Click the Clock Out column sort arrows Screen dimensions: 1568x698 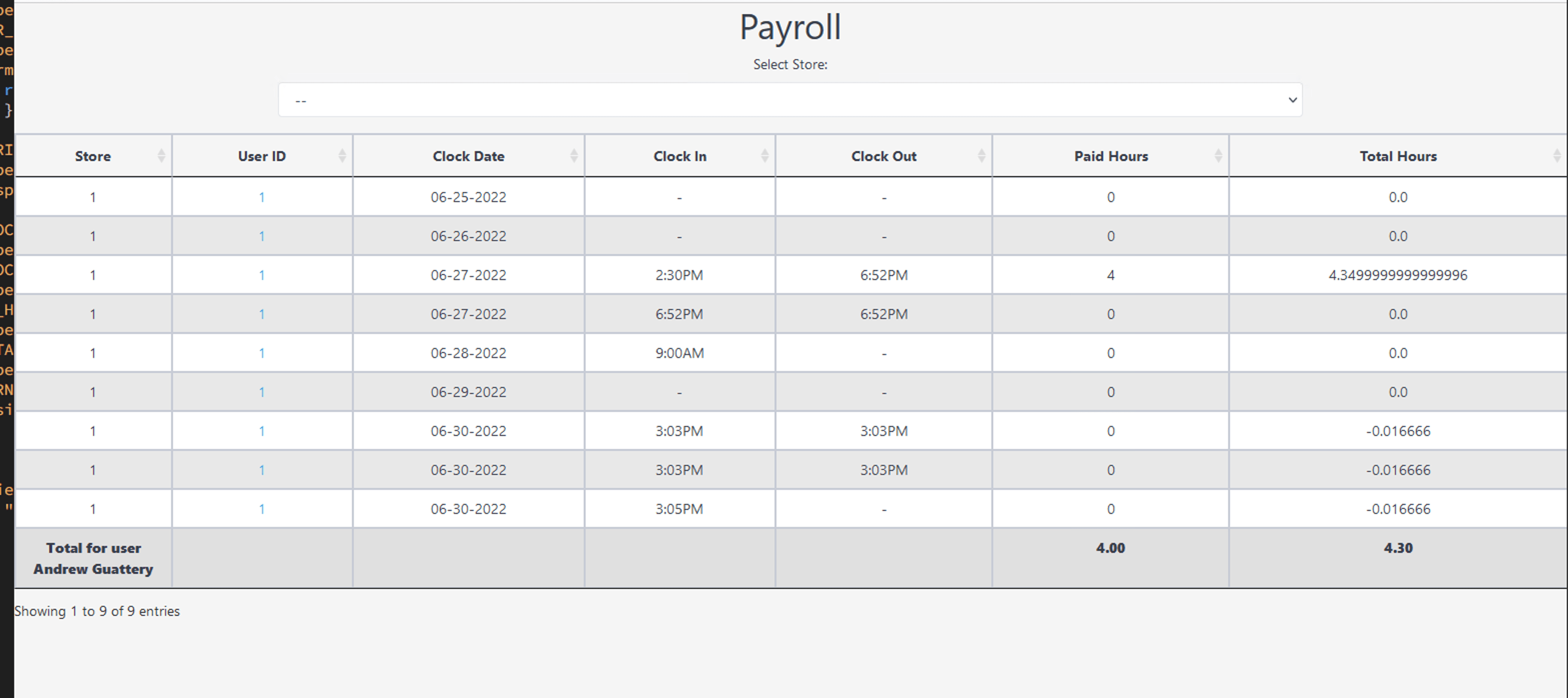[981, 156]
